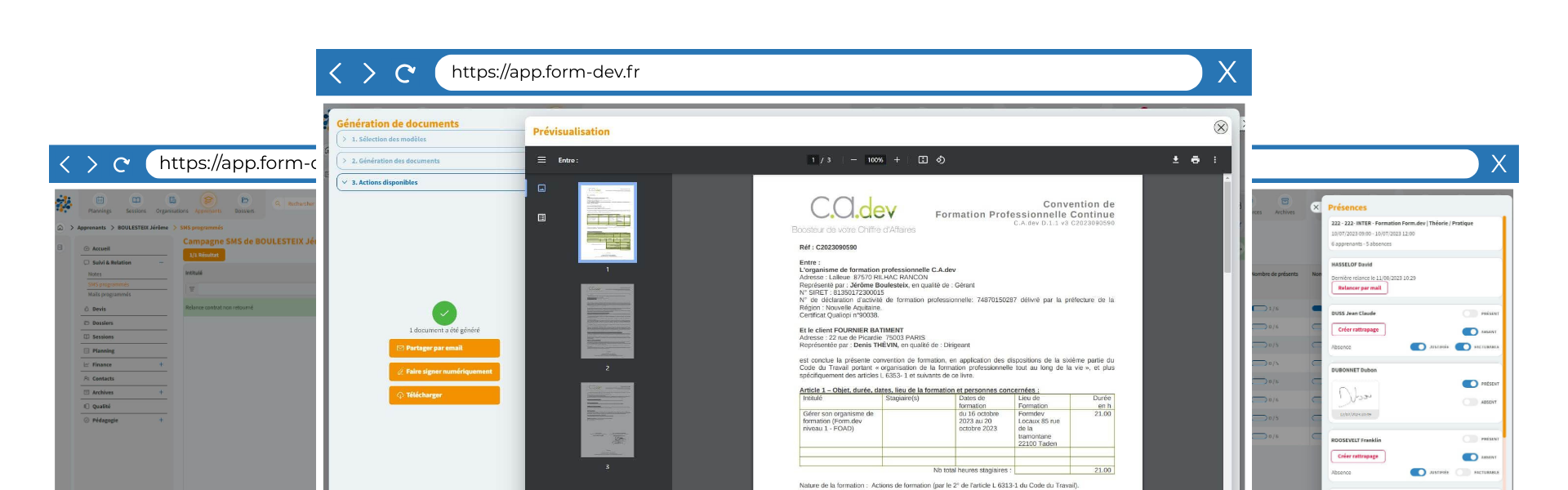Collapse the '3. Actions disponibles' step

coord(385,182)
